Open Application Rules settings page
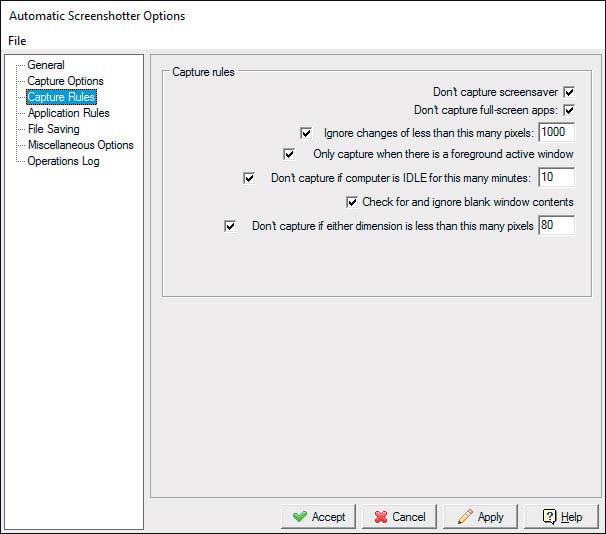The image size is (606, 534). point(68,113)
